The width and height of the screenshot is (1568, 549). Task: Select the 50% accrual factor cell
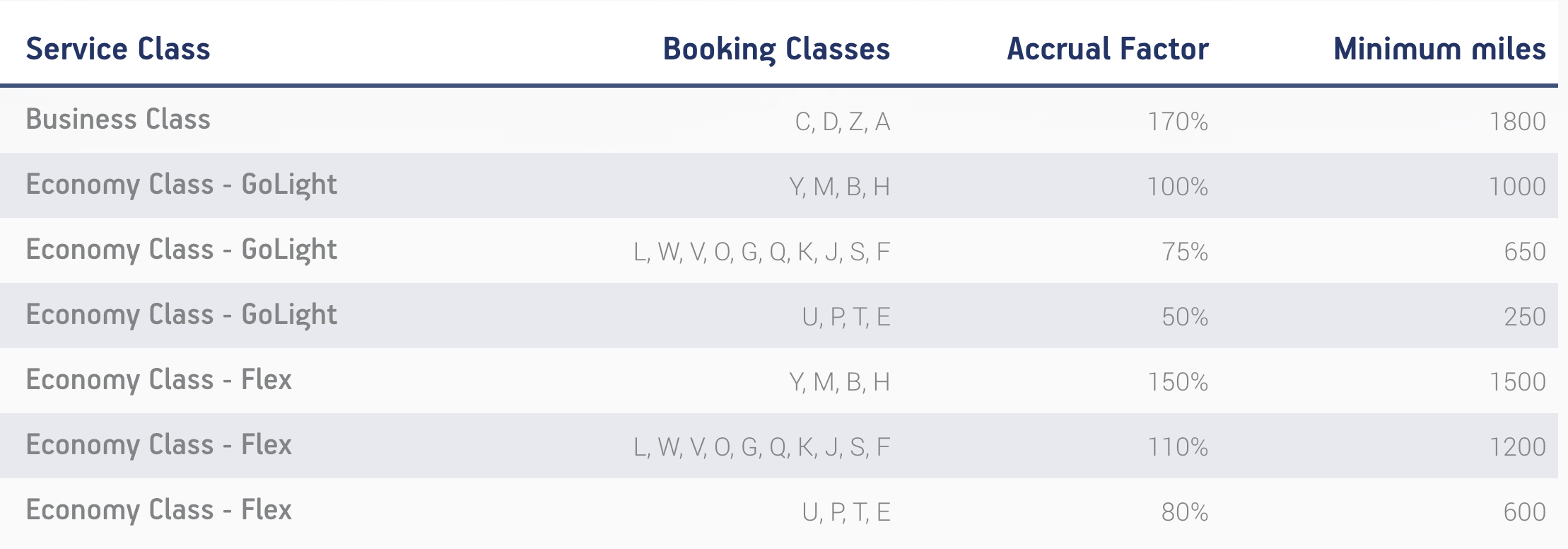(x=1184, y=317)
